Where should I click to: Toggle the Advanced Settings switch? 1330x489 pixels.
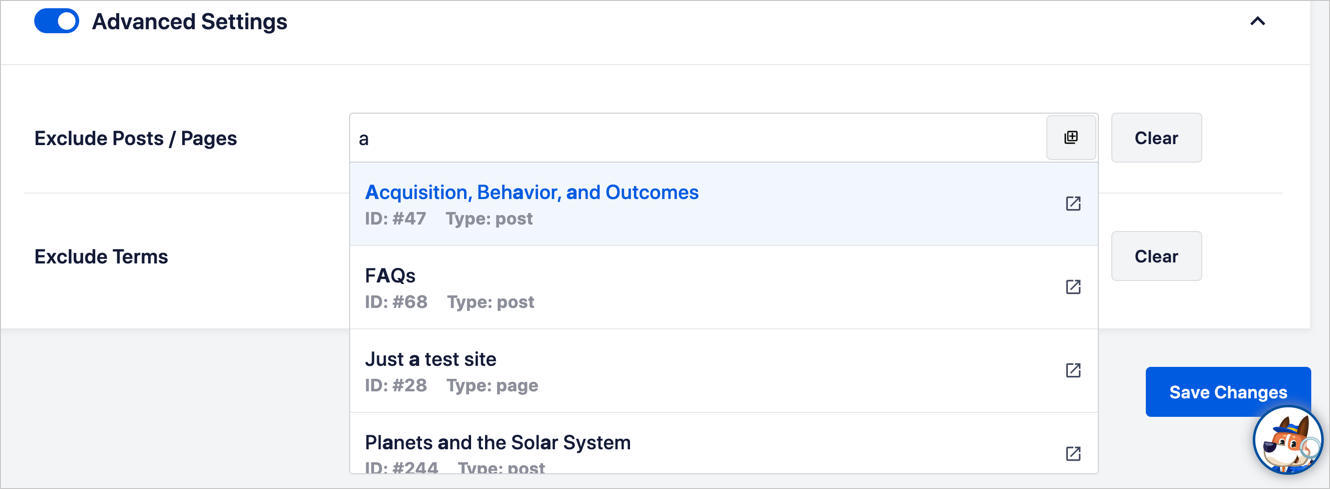[x=57, y=21]
